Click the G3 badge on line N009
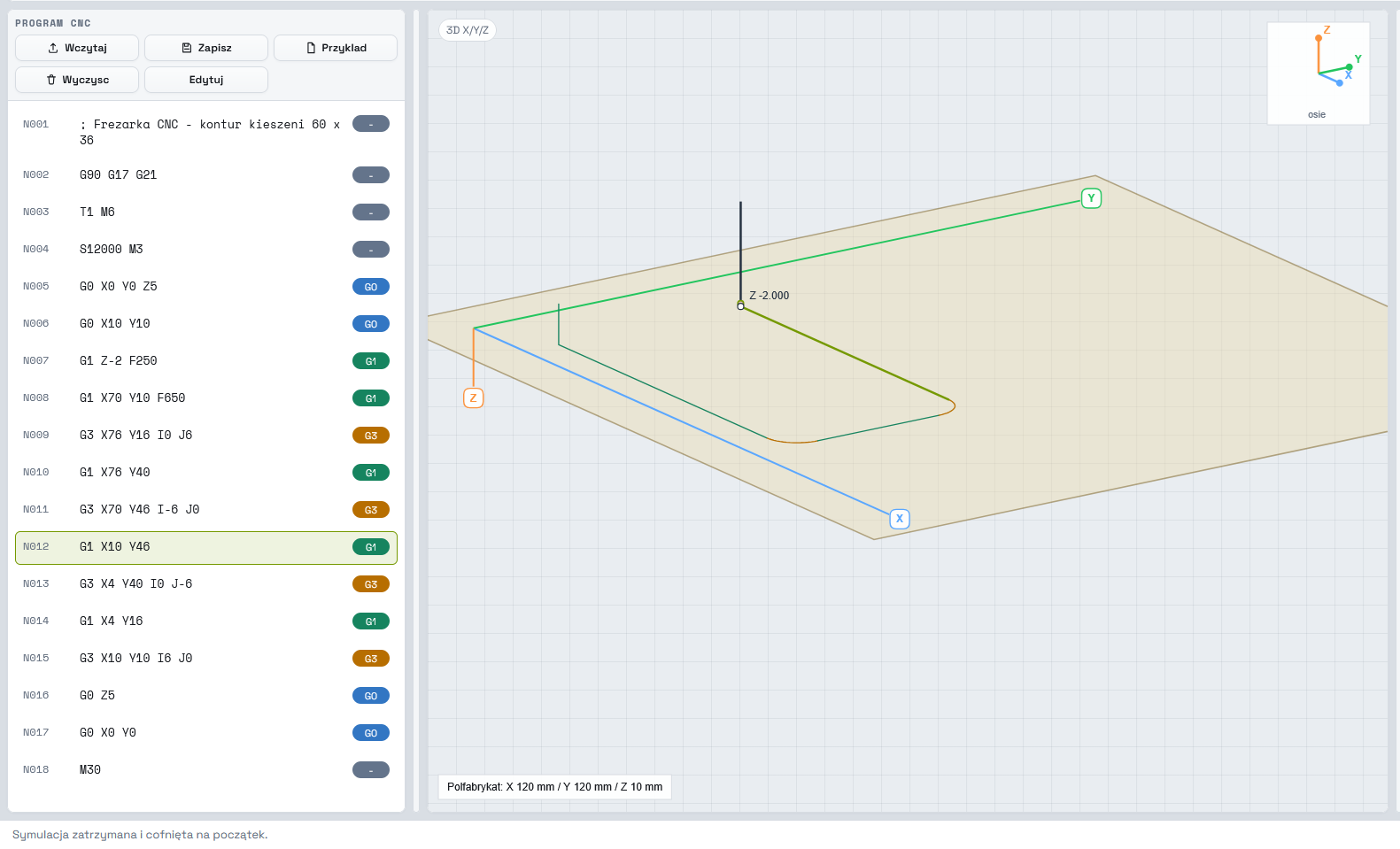This screenshot has height=849, width=1400. pos(371,436)
